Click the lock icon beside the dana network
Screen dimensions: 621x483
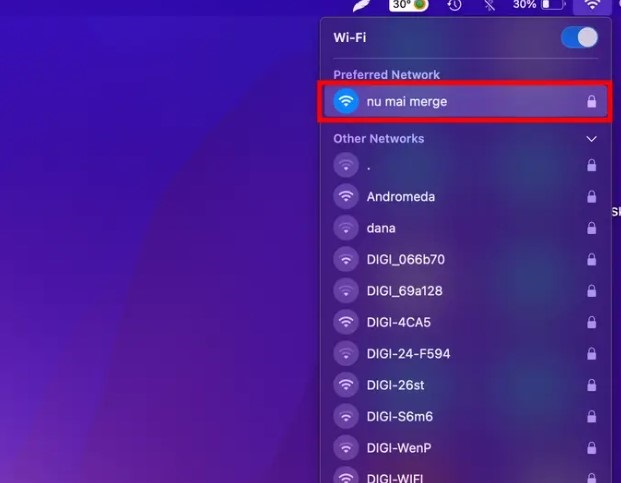coord(591,228)
